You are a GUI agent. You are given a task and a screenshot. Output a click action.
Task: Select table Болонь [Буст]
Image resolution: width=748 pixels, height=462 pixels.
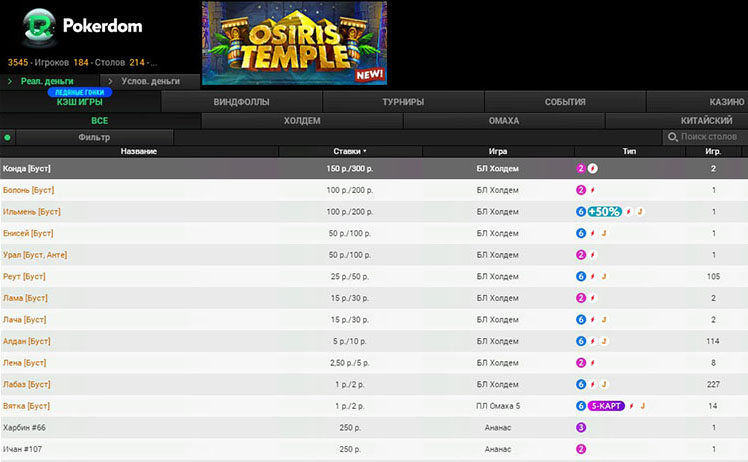pos(374,190)
